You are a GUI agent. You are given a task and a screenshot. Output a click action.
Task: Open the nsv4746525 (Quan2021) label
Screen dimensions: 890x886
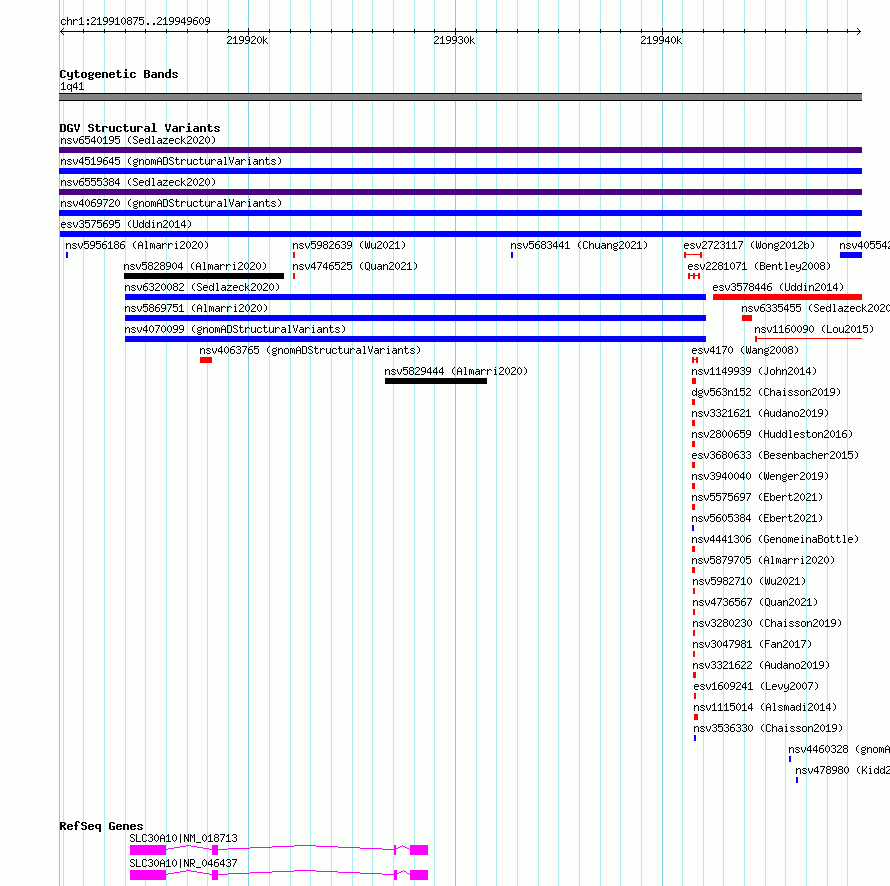pos(355,266)
